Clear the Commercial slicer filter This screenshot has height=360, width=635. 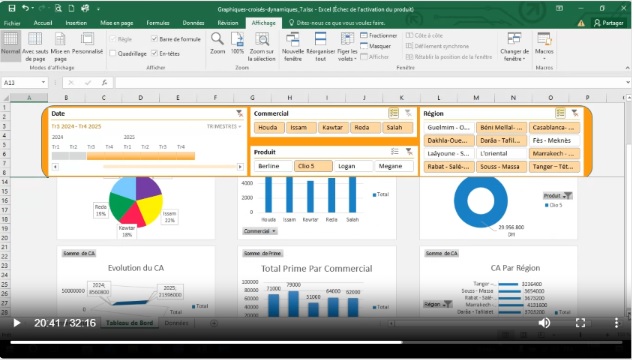point(408,113)
